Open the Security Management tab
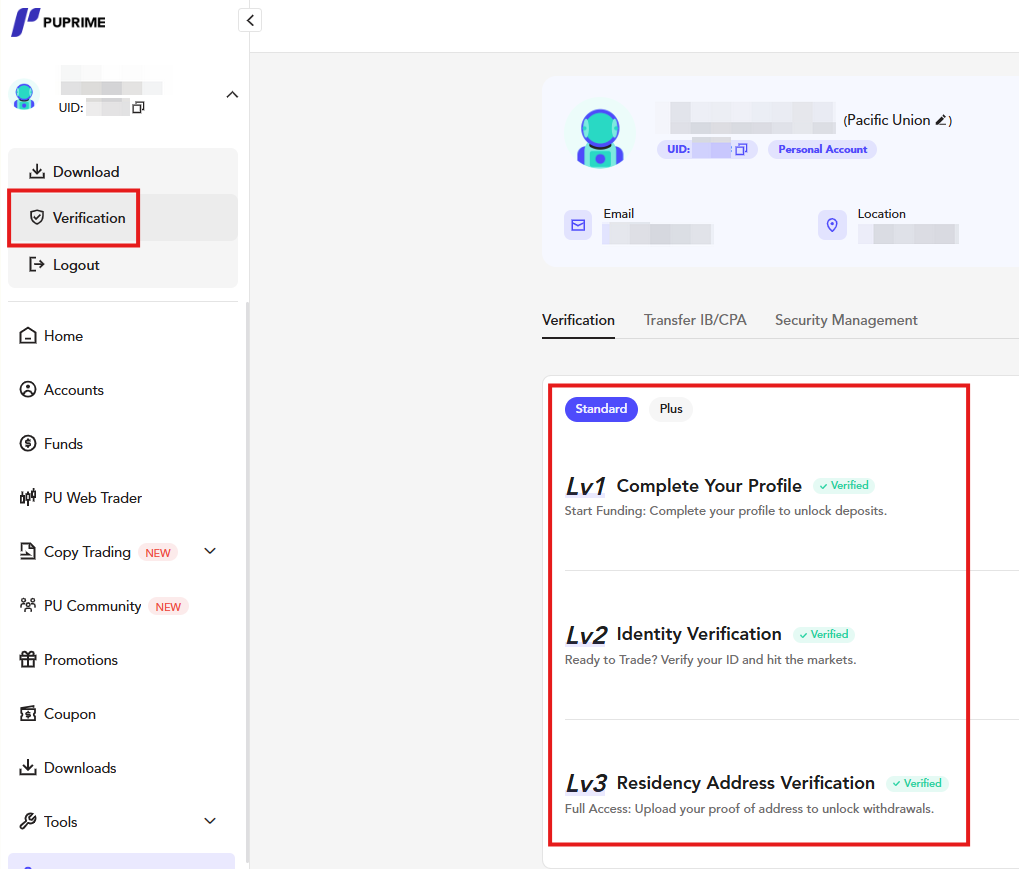The width and height of the screenshot is (1019, 869). [x=846, y=320]
